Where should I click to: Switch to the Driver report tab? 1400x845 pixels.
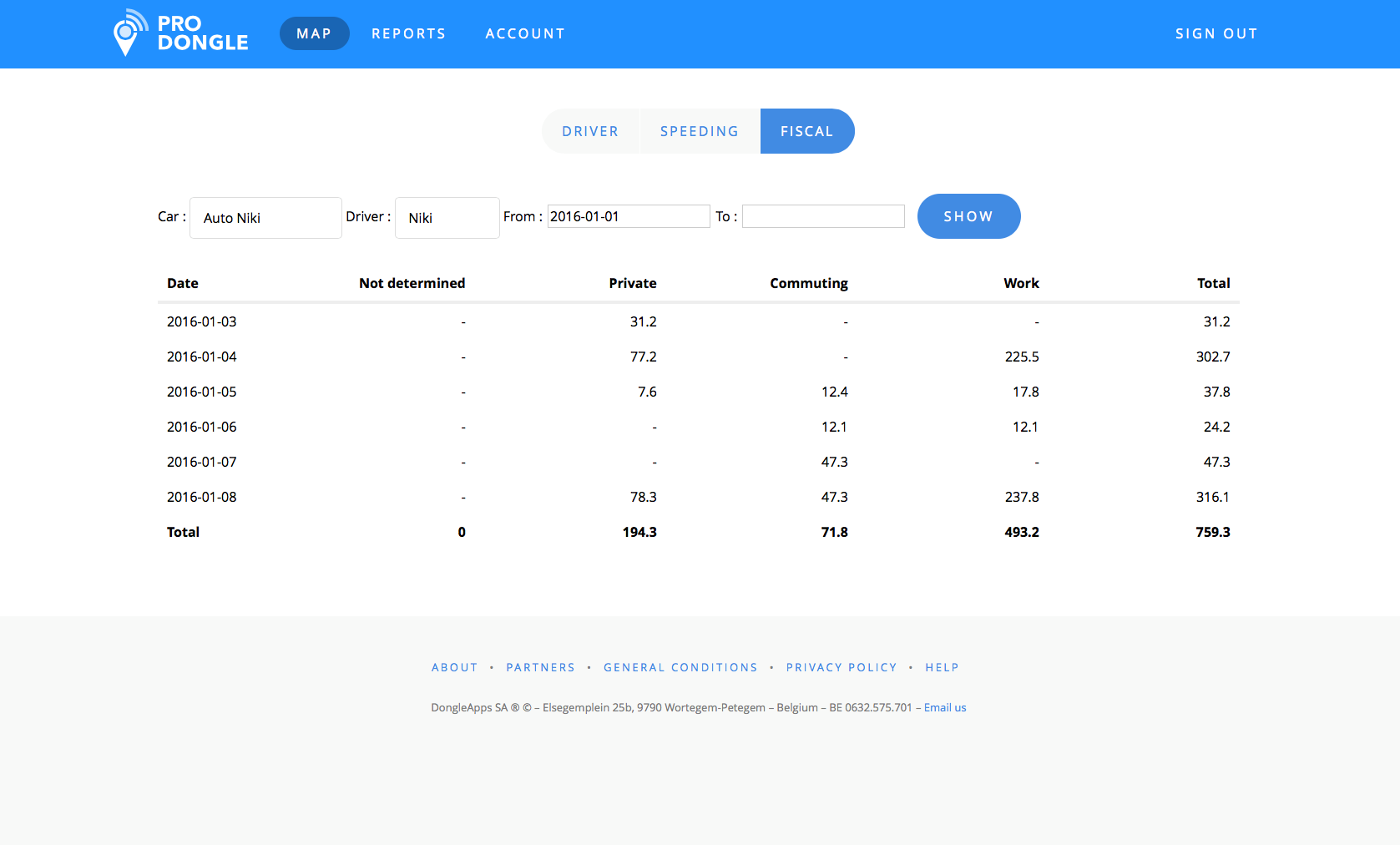pyautogui.click(x=590, y=131)
